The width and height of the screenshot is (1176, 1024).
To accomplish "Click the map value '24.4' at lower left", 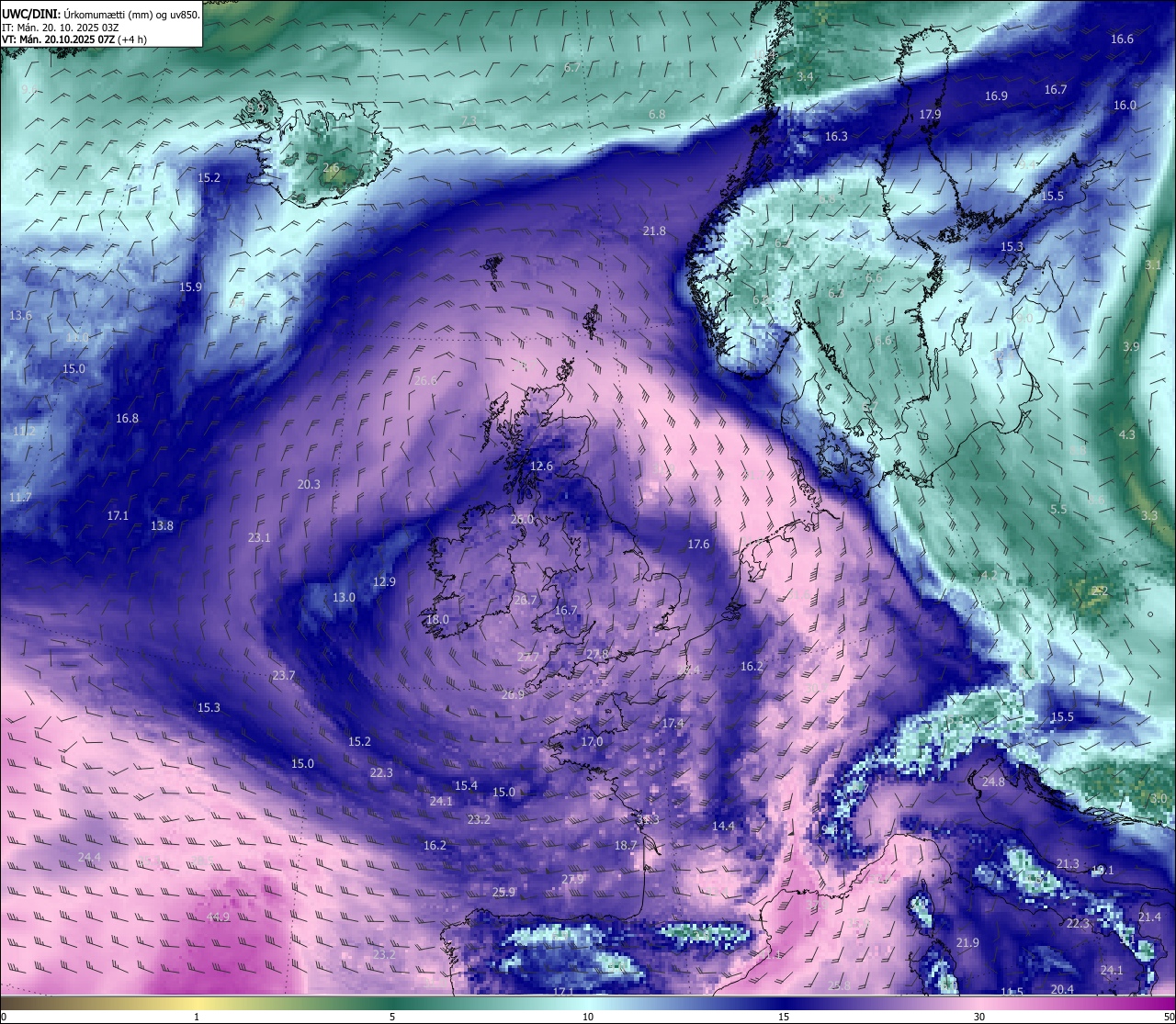I will 89,858.
